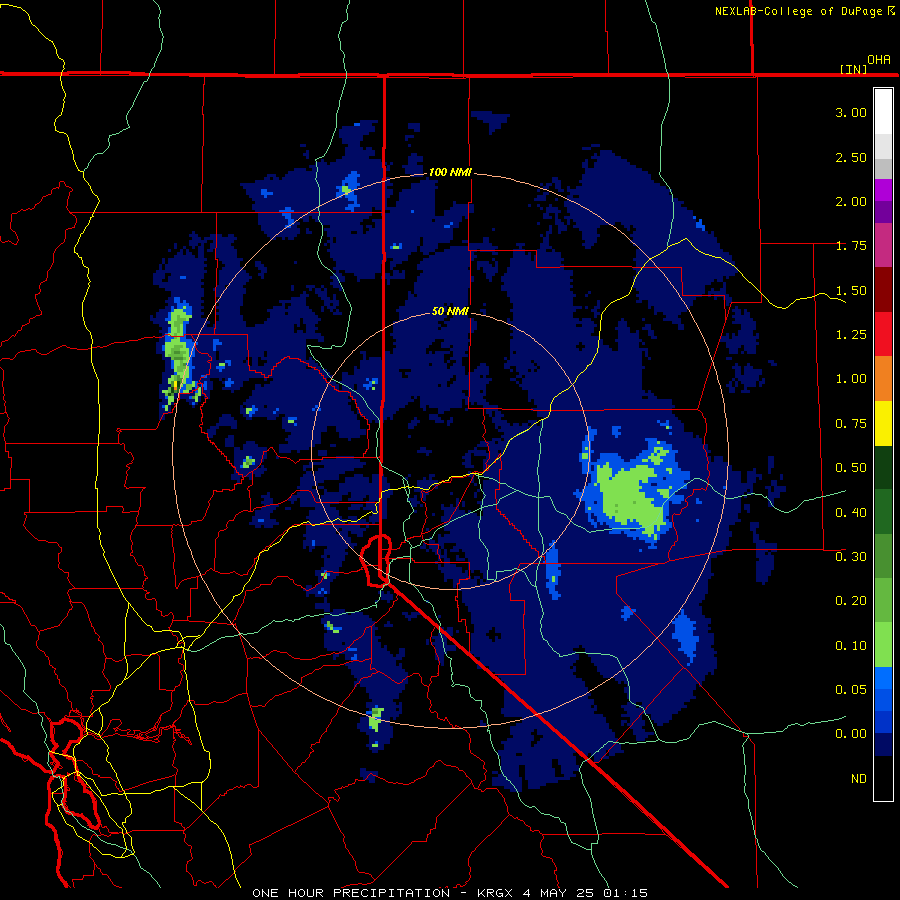Click the KRGX radar site identifier
900x900 pixels.
coord(496,893)
